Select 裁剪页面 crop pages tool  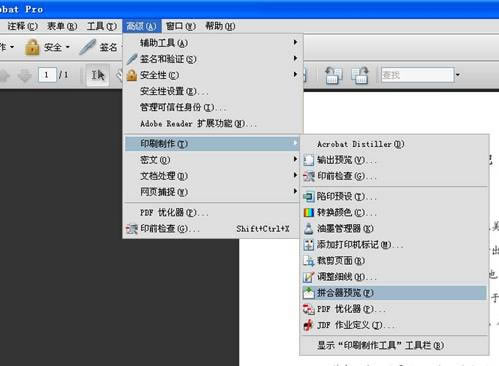(394, 261)
